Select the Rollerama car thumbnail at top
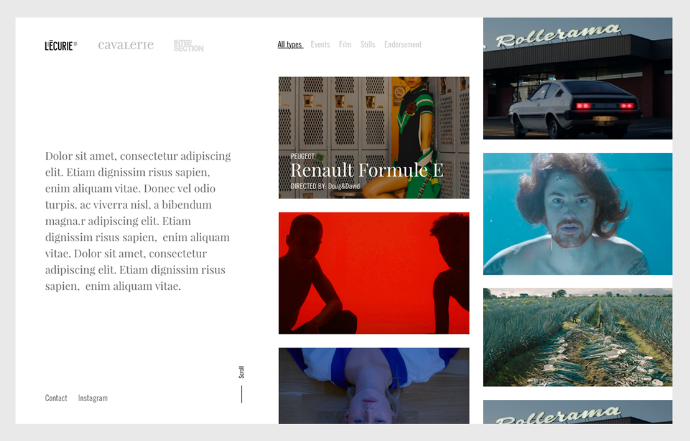This screenshot has width=690, height=441. (577, 78)
